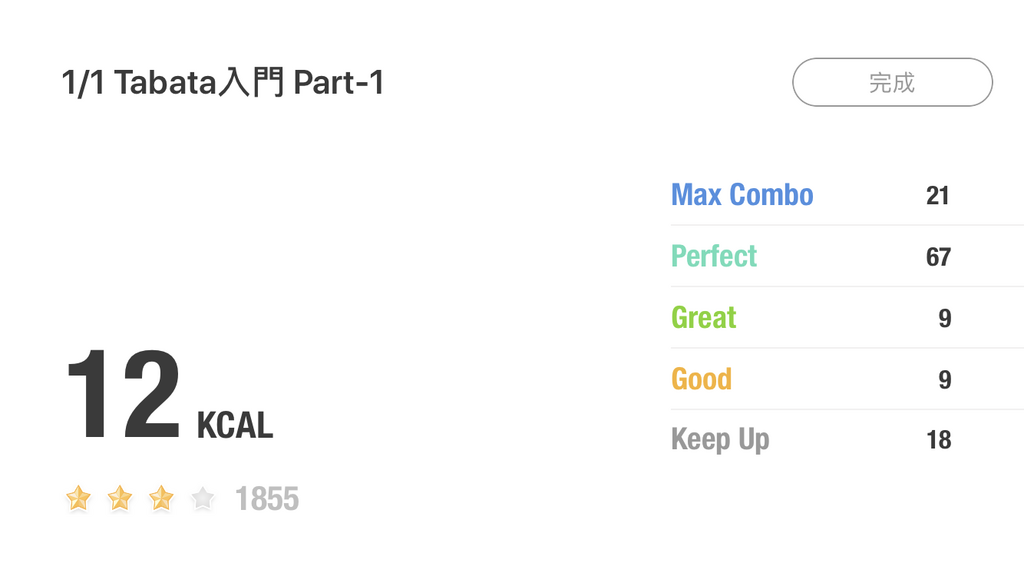Screen dimensions: 1024x576
Task: Click the large 12 calorie number
Action: 123,395
